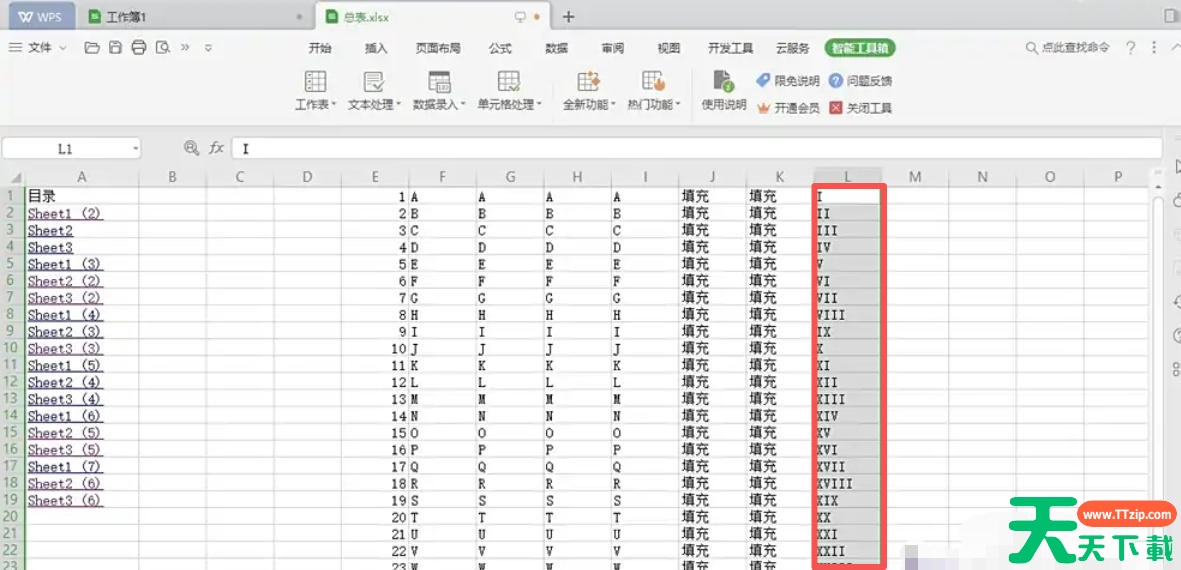This screenshot has width=1181, height=570.
Task: Open the 数据录入 tool dropdown
Action: pos(439,90)
